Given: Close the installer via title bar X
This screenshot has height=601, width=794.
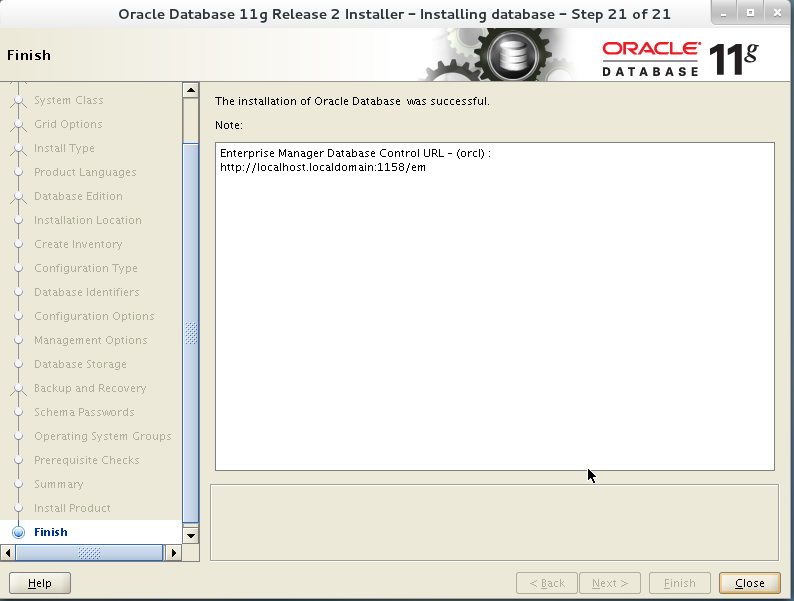Looking at the screenshot, I should (777, 13).
